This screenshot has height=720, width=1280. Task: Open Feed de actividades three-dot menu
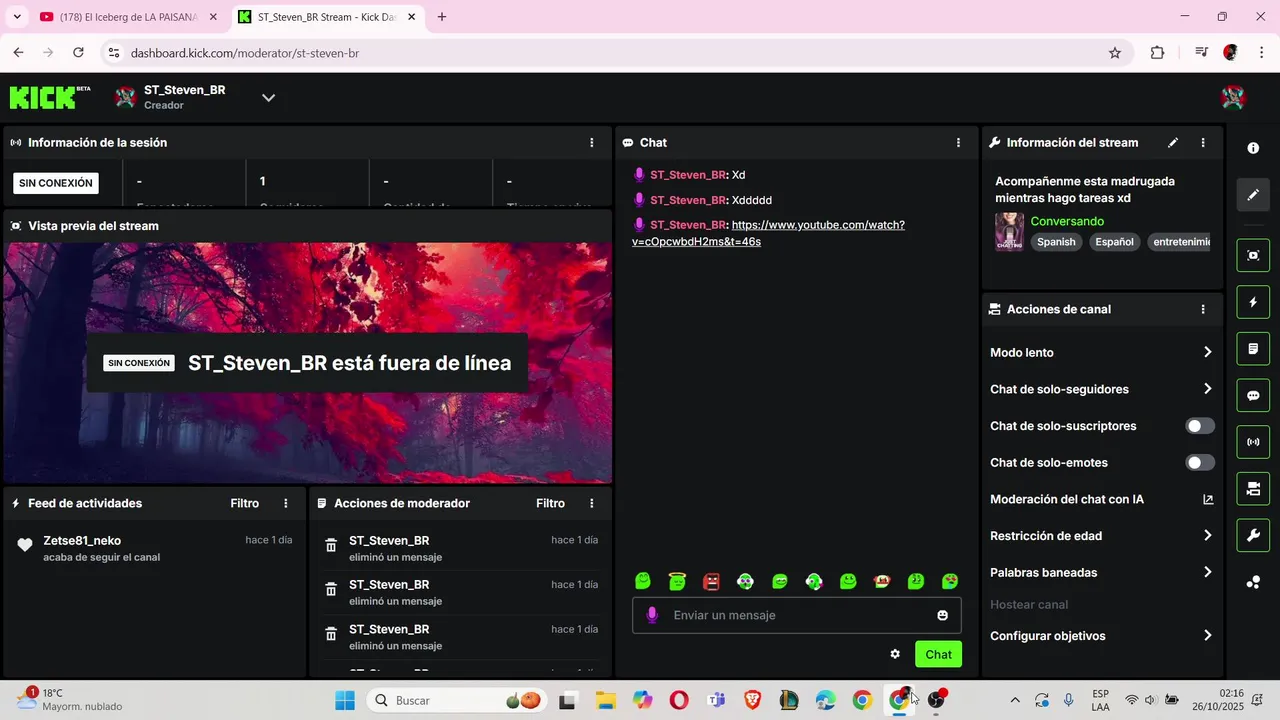coord(286,504)
